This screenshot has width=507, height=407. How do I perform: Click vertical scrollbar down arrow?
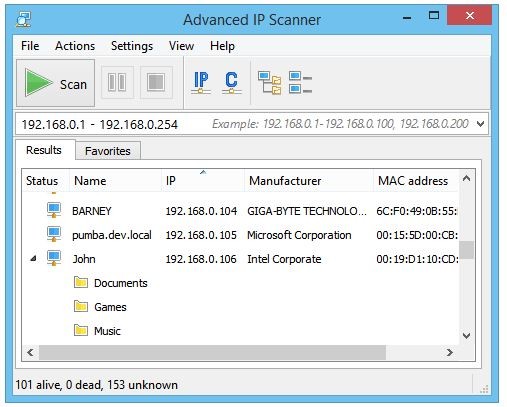pos(466,335)
